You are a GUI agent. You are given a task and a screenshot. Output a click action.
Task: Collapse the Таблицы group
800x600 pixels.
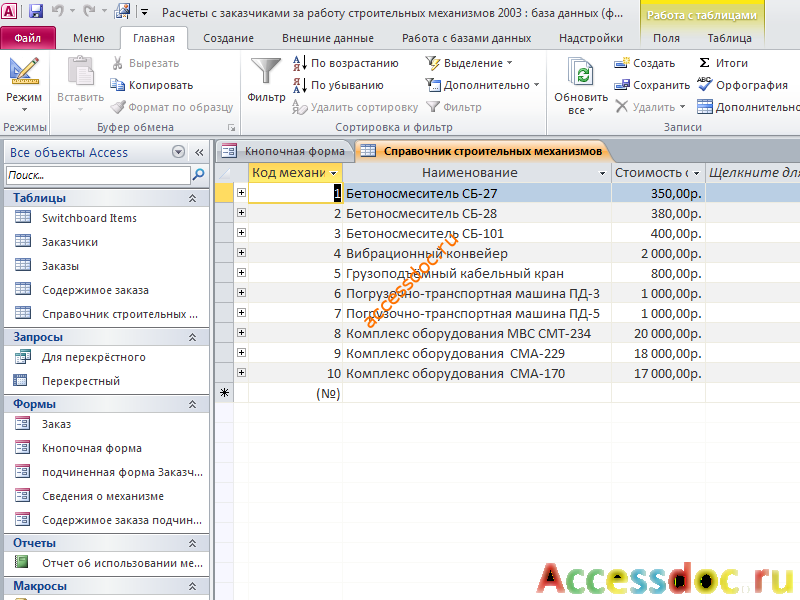click(192, 198)
